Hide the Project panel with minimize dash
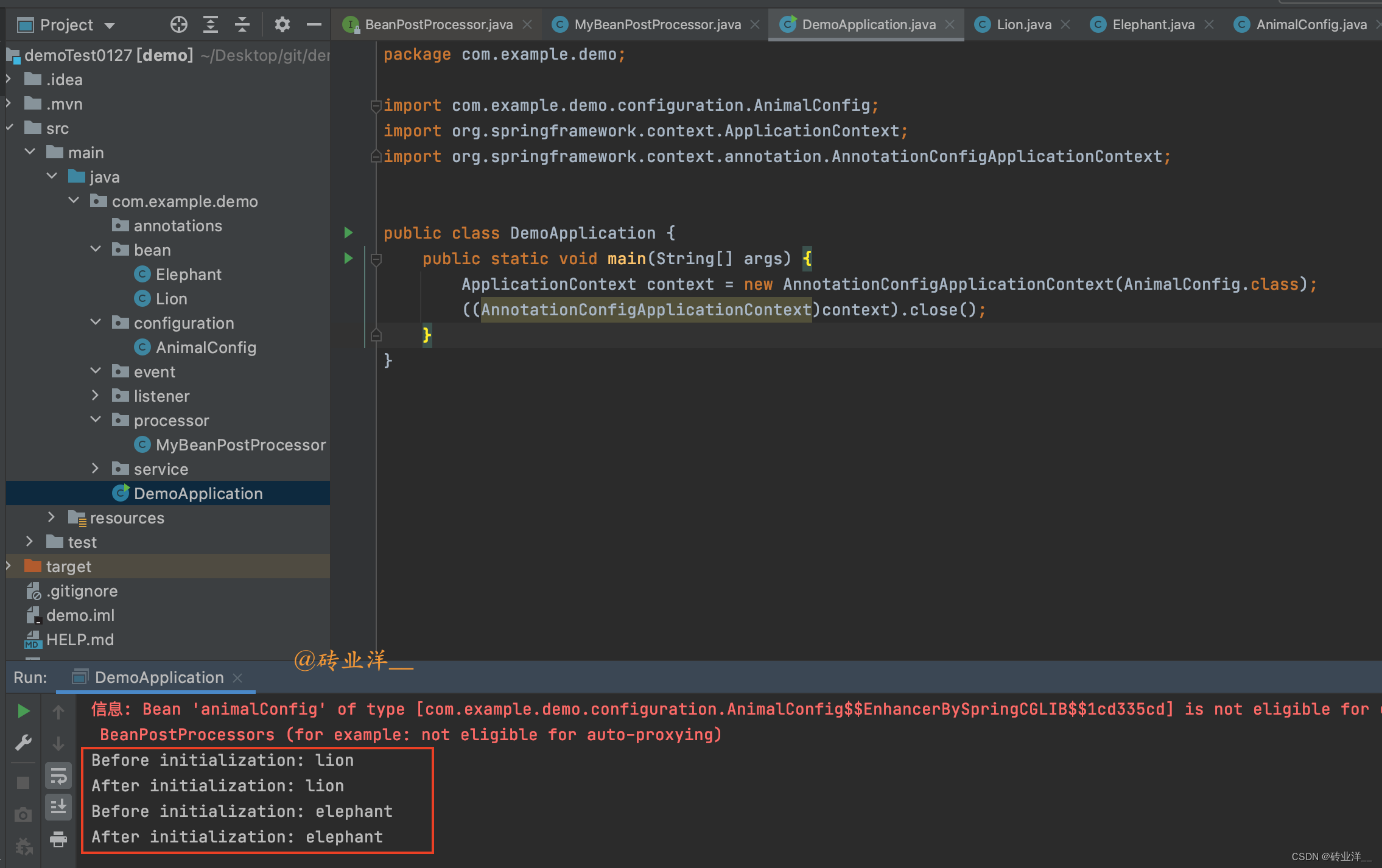1382x868 pixels. click(314, 24)
